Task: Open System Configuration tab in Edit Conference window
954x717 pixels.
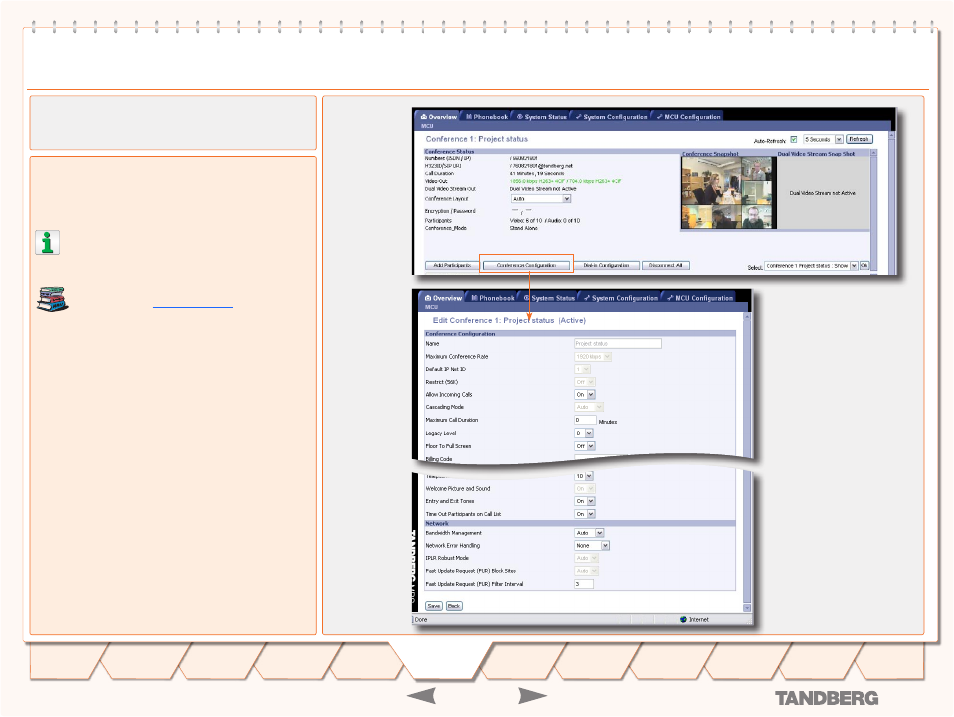Action: coord(621,298)
